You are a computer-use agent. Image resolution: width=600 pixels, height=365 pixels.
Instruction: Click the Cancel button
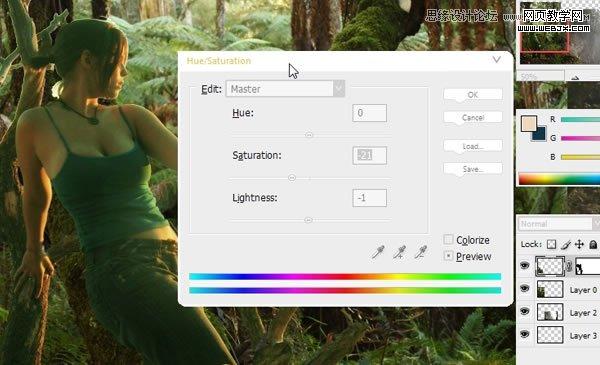[473, 117]
